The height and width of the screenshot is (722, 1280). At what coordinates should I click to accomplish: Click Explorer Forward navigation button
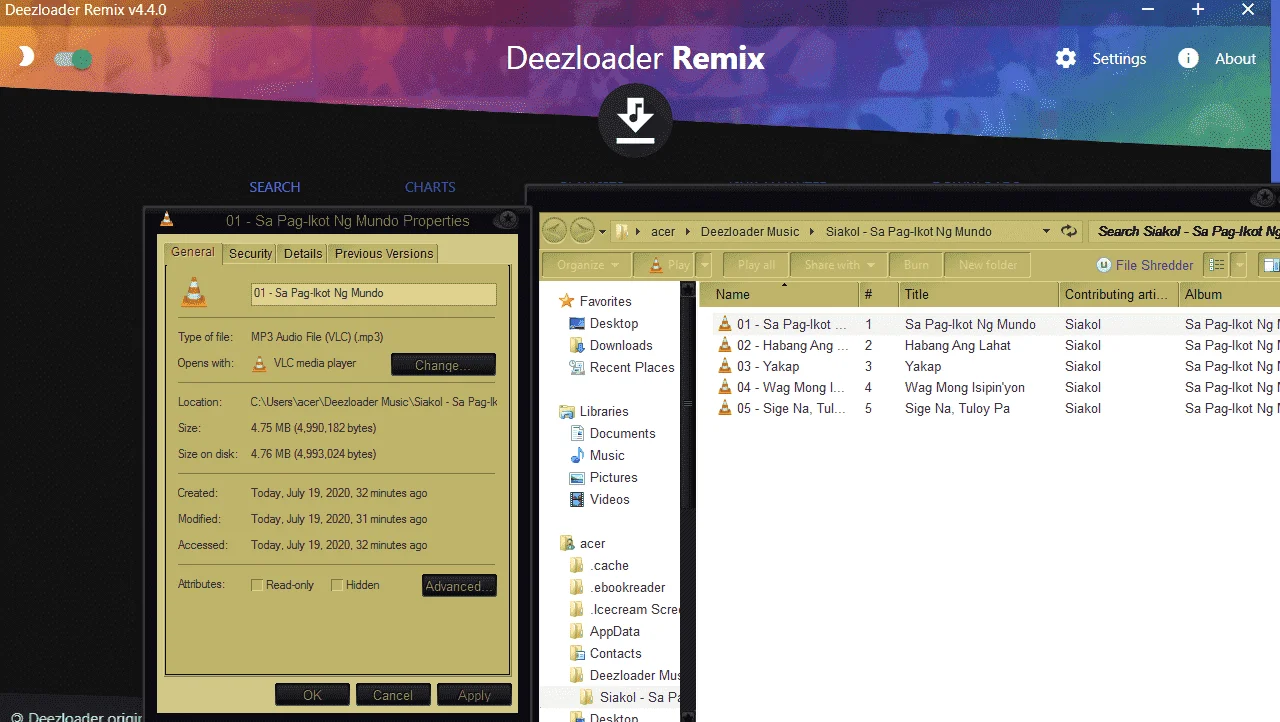[x=582, y=230]
